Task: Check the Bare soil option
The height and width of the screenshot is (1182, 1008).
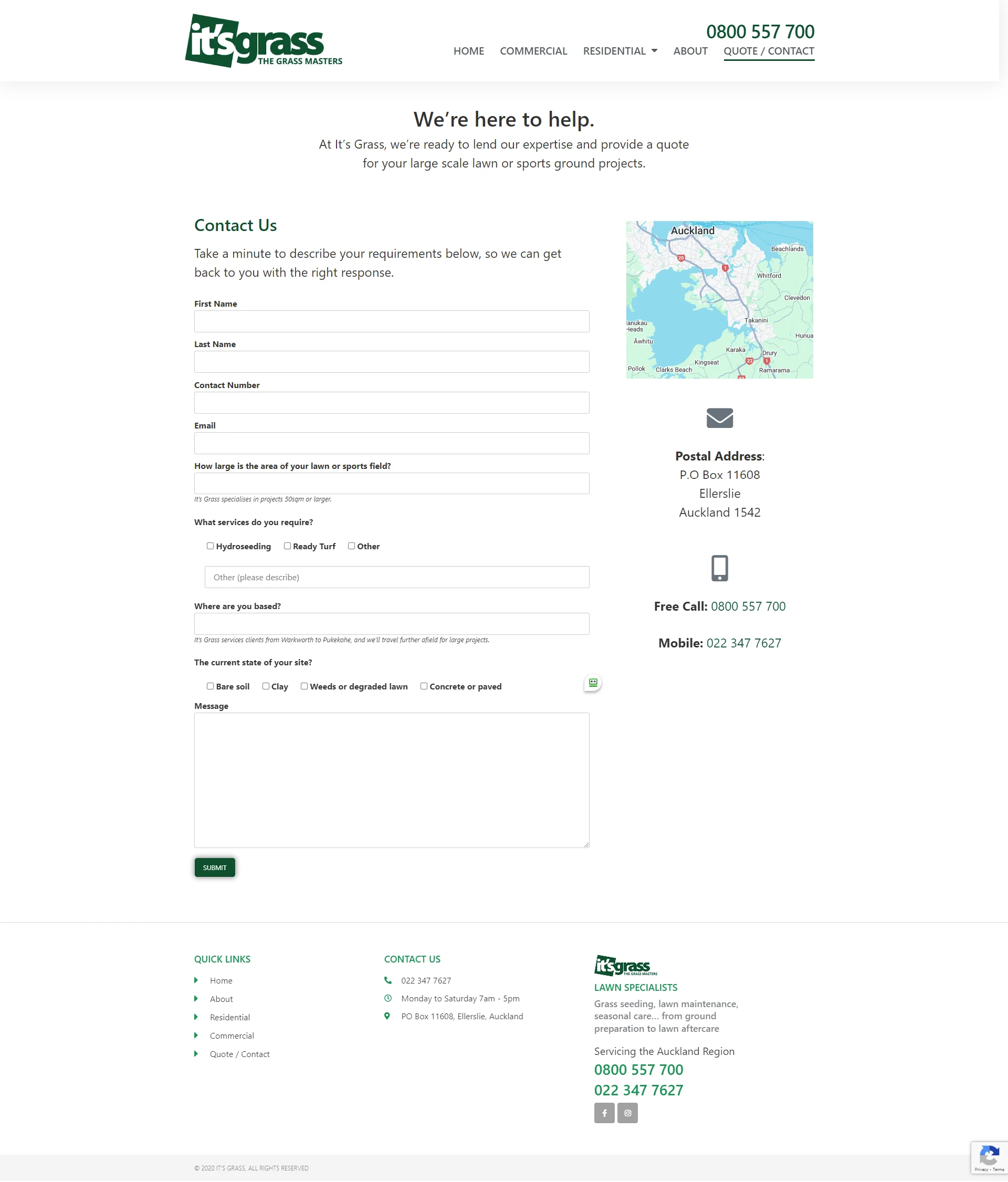Action: [210, 686]
